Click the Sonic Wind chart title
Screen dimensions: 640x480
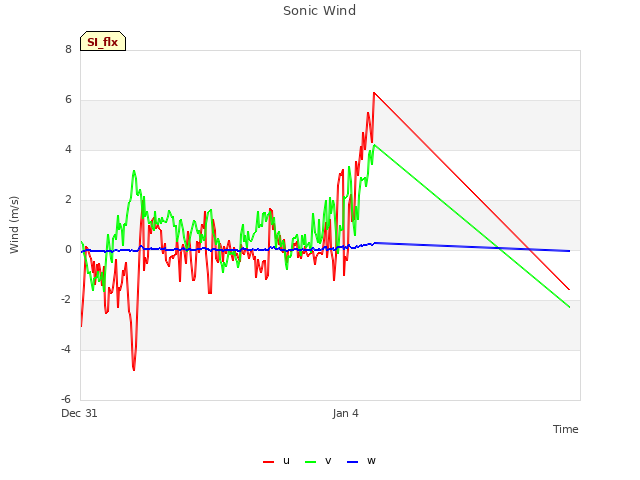[x=319, y=11]
